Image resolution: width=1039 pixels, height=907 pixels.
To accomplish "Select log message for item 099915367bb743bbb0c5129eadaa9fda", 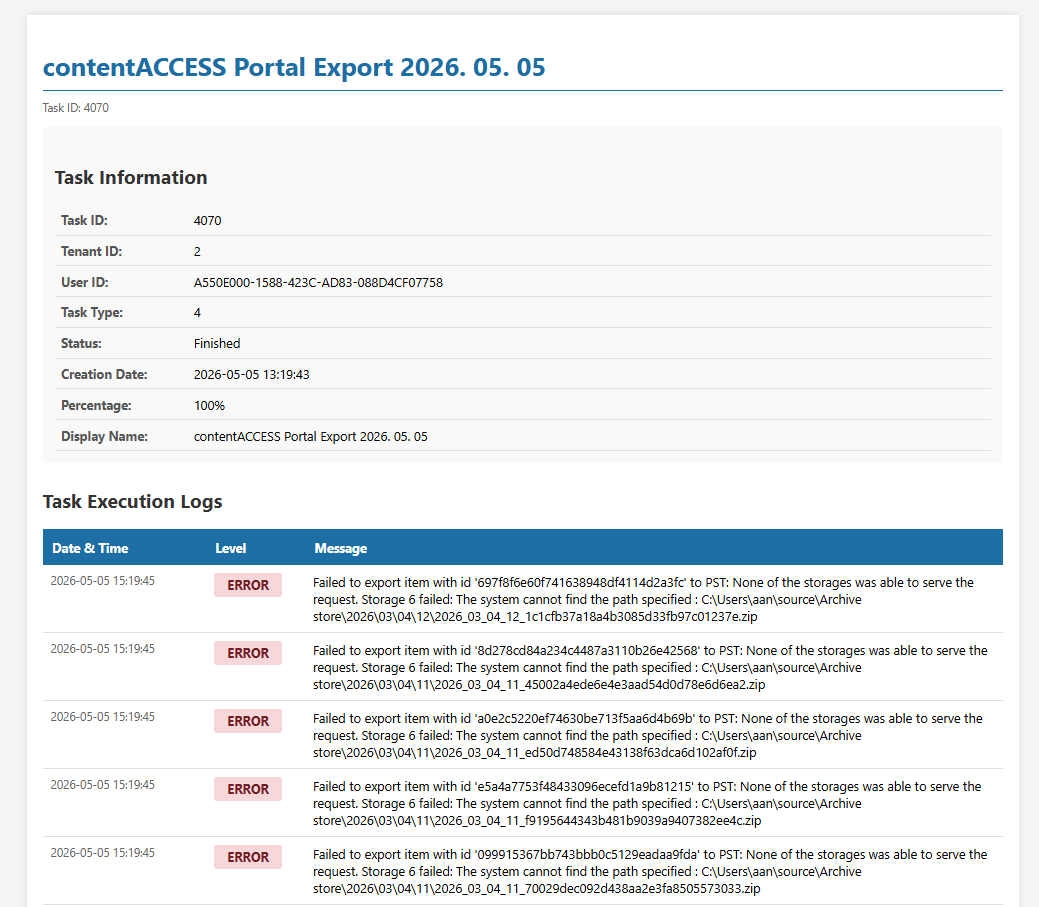I will (650, 872).
